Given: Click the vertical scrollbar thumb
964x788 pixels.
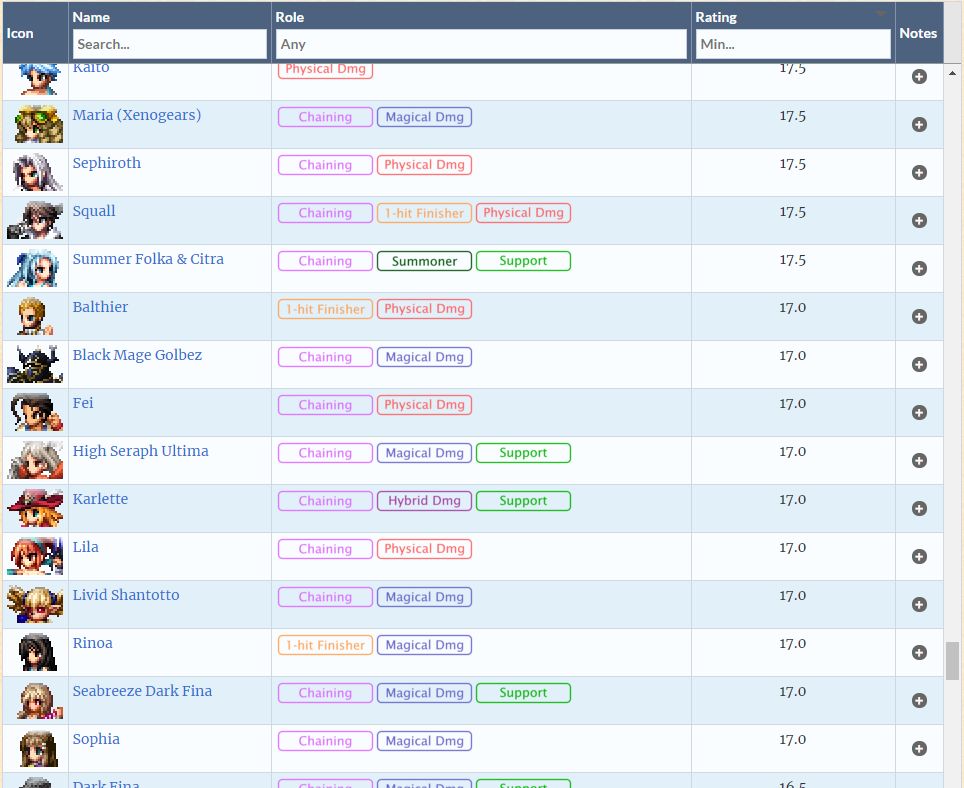Looking at the screenshot, I should pos(952,661).
